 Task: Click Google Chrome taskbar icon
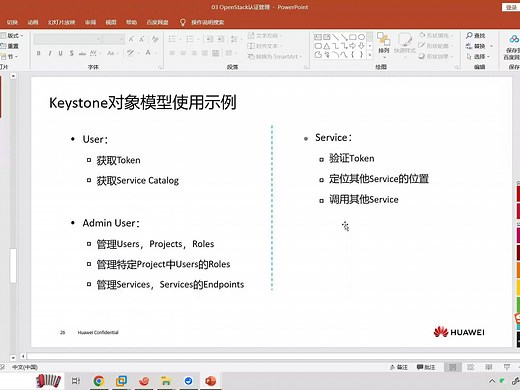click(99, 381)
